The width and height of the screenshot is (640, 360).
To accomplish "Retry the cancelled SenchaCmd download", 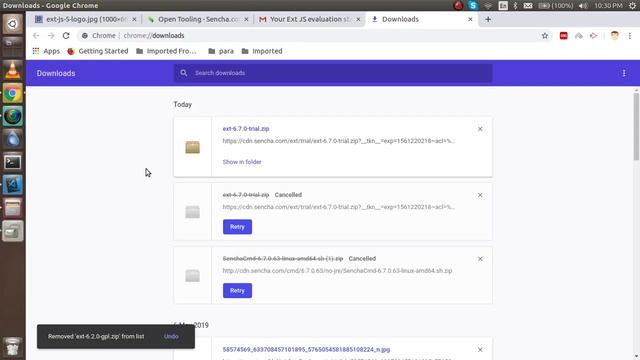I will click(237, 291).
